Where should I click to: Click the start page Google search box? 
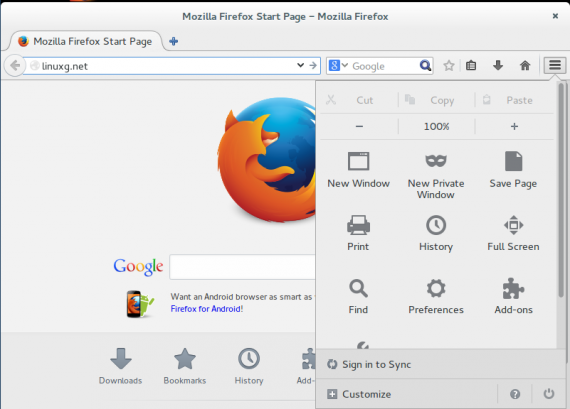242,267
